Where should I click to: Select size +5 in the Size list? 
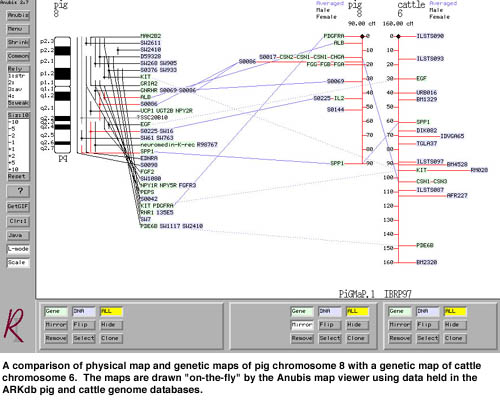(x=18, y=163)
